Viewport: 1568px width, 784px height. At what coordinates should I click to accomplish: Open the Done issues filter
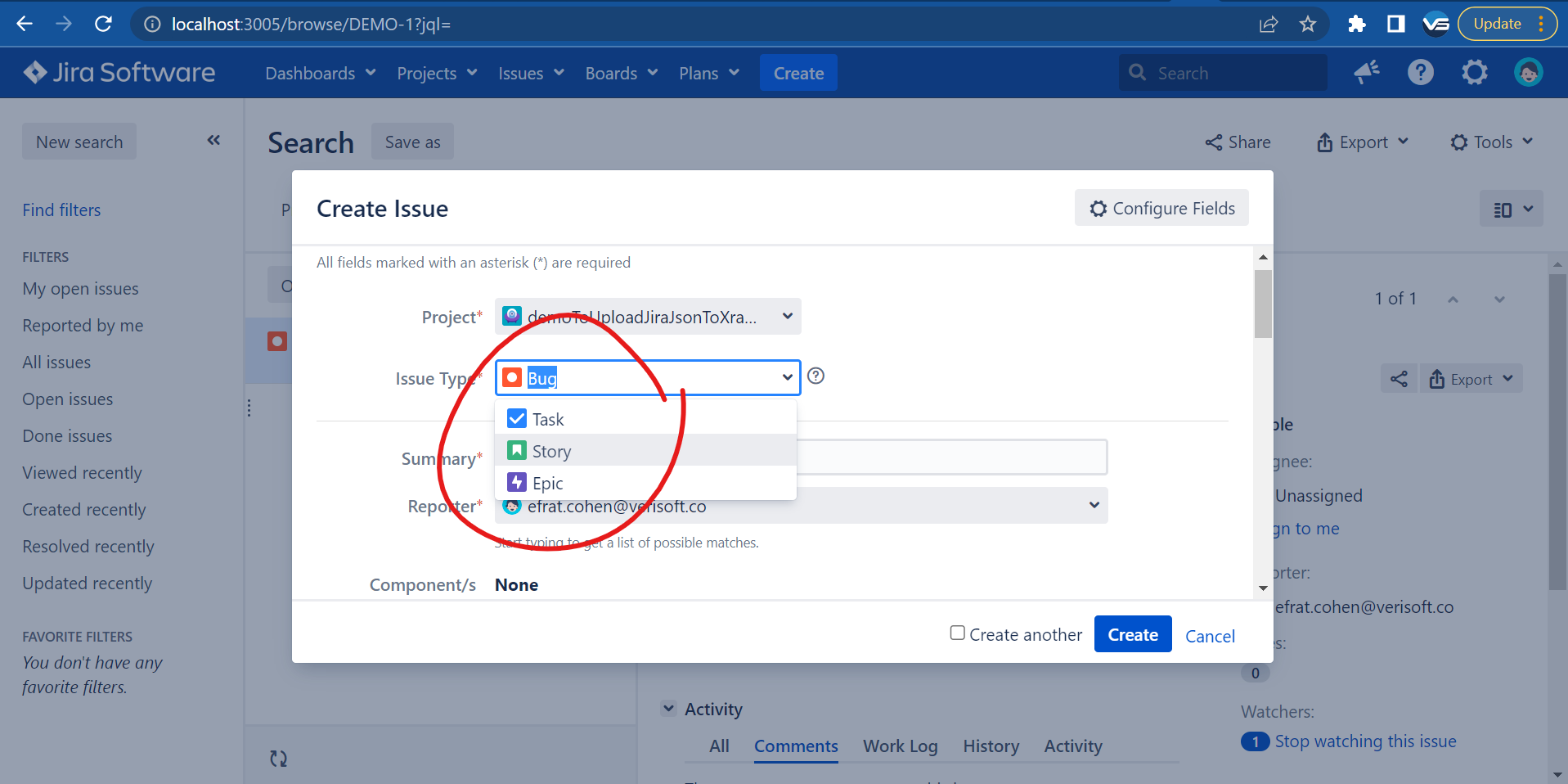click(67, 436)
